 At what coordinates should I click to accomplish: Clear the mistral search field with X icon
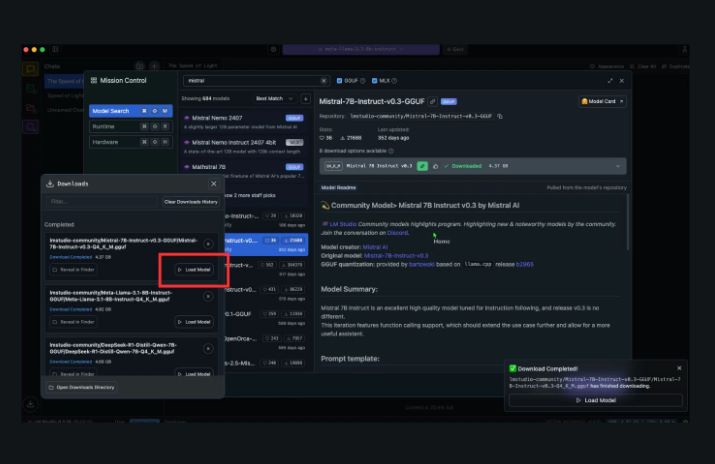point(324,80)
